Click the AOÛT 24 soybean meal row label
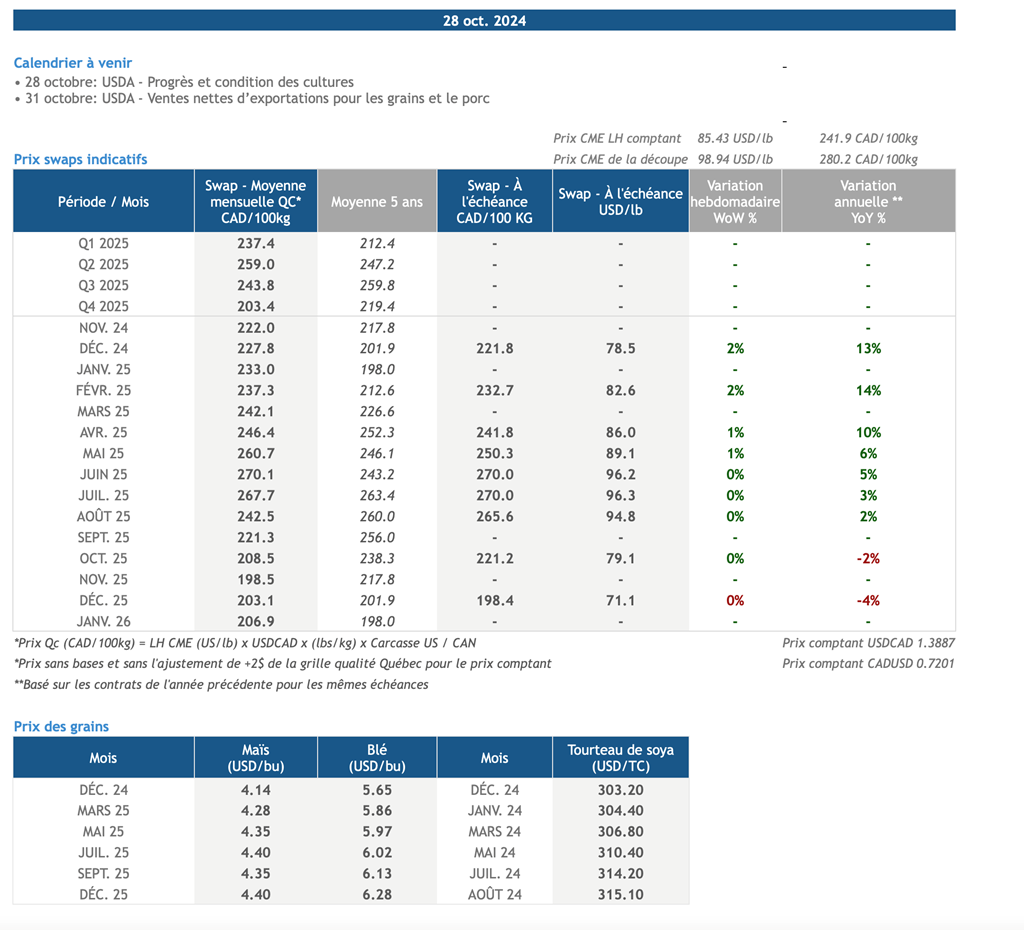The width and height of the screenshot is (1024, 930). (494, 894)
